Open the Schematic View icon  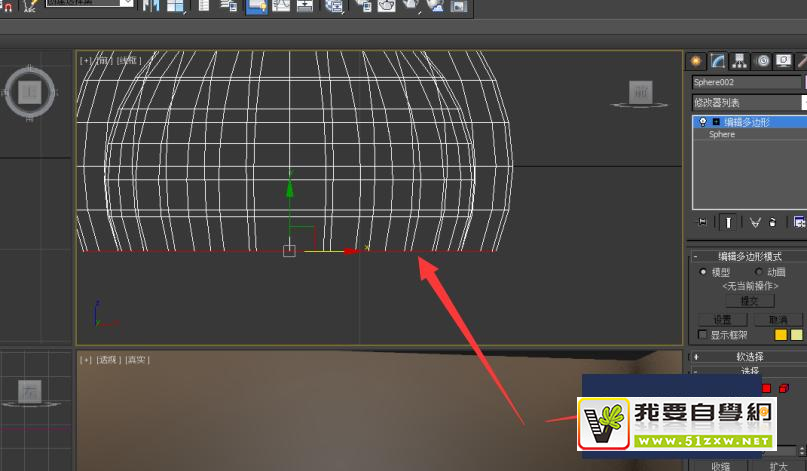(x=305, y=6)
